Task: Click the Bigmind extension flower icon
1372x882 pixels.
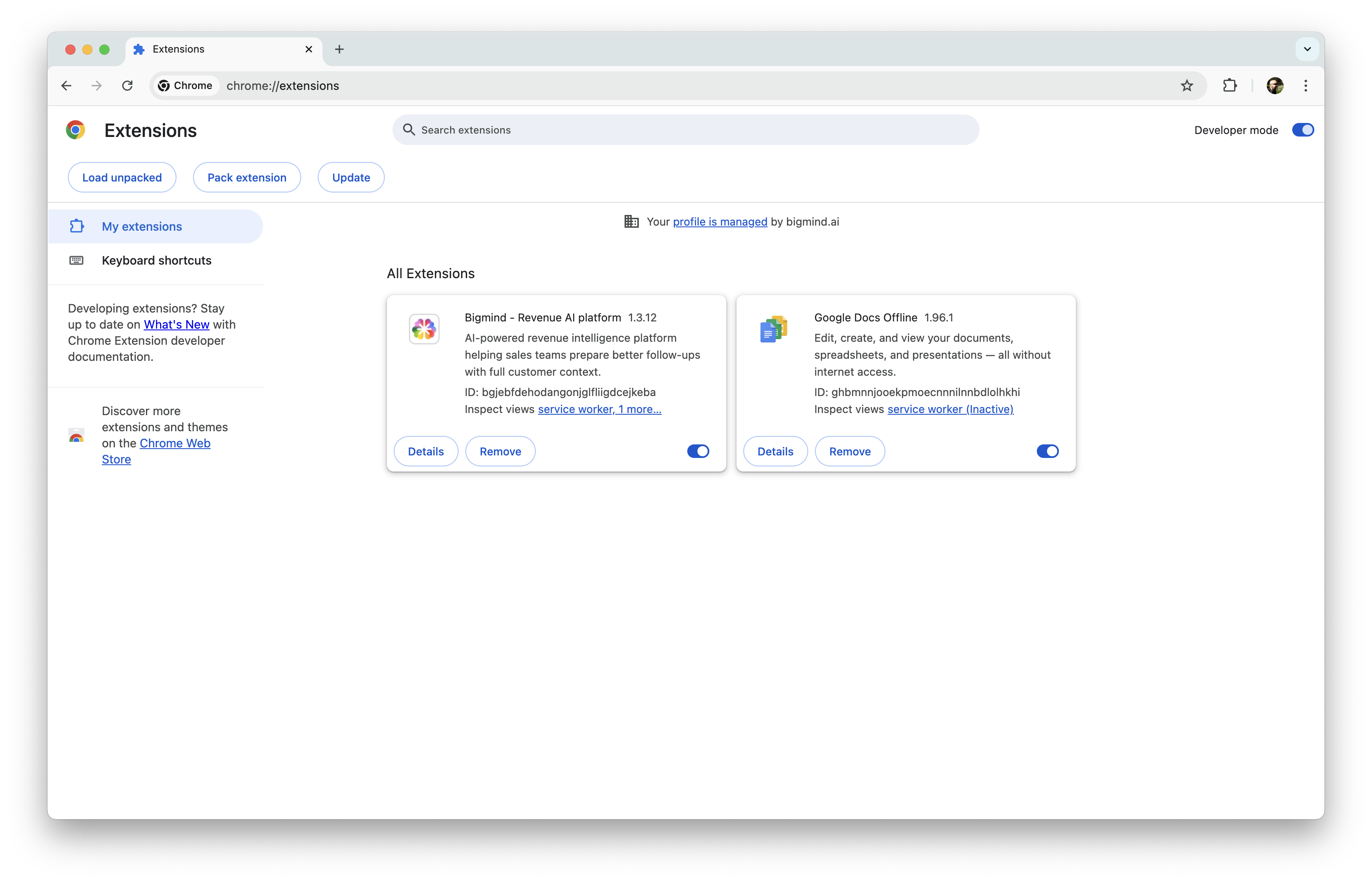Action: 424,329
